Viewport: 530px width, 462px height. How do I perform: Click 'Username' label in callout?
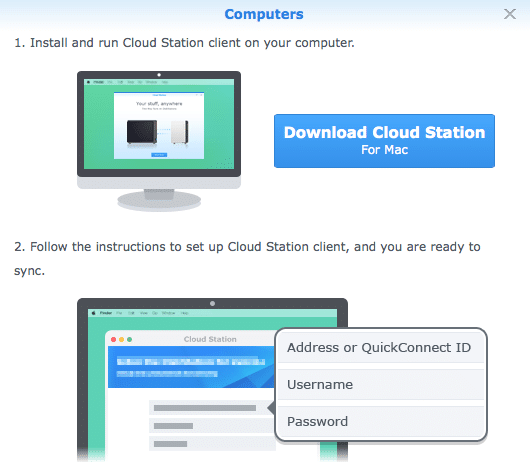coord(320,385)
